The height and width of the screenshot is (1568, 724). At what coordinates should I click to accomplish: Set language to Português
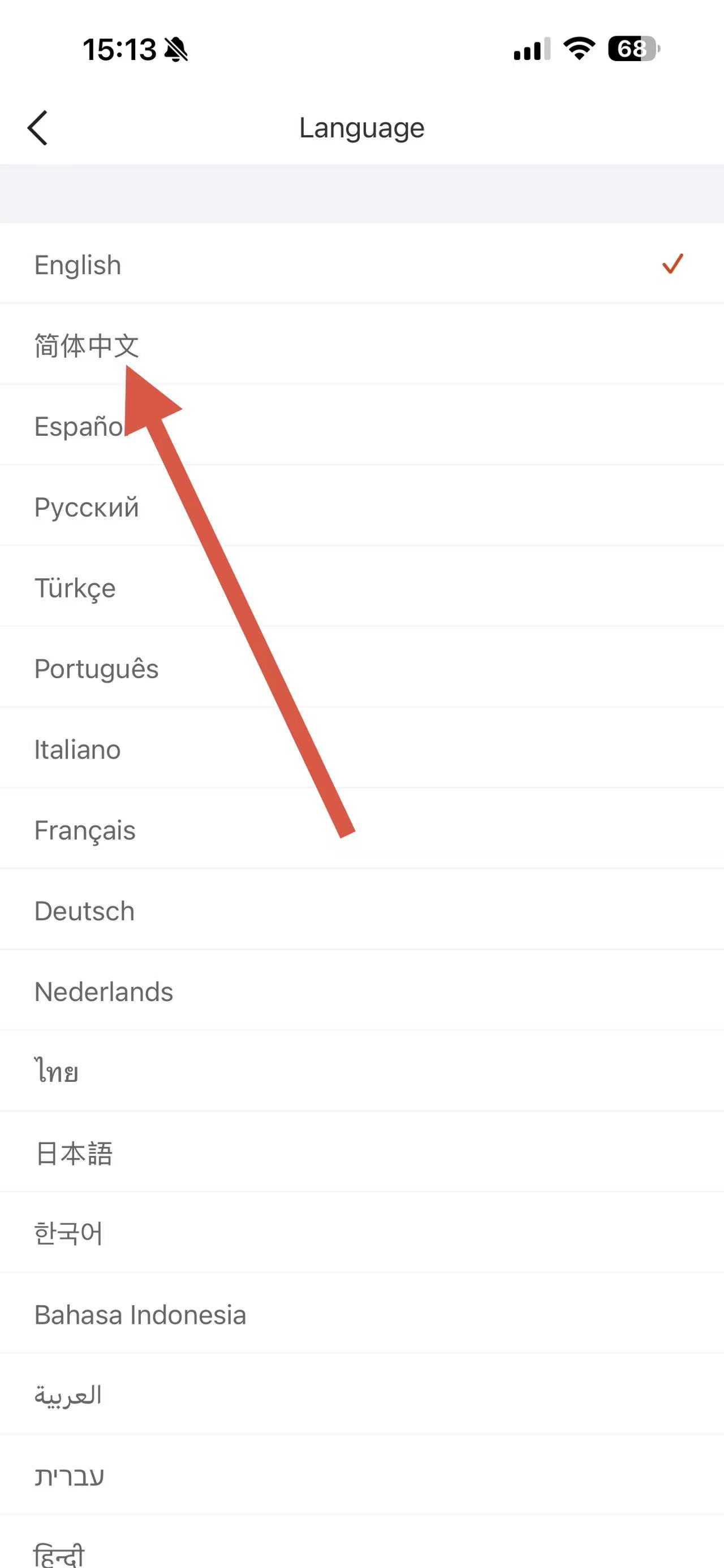coord(96,669)
